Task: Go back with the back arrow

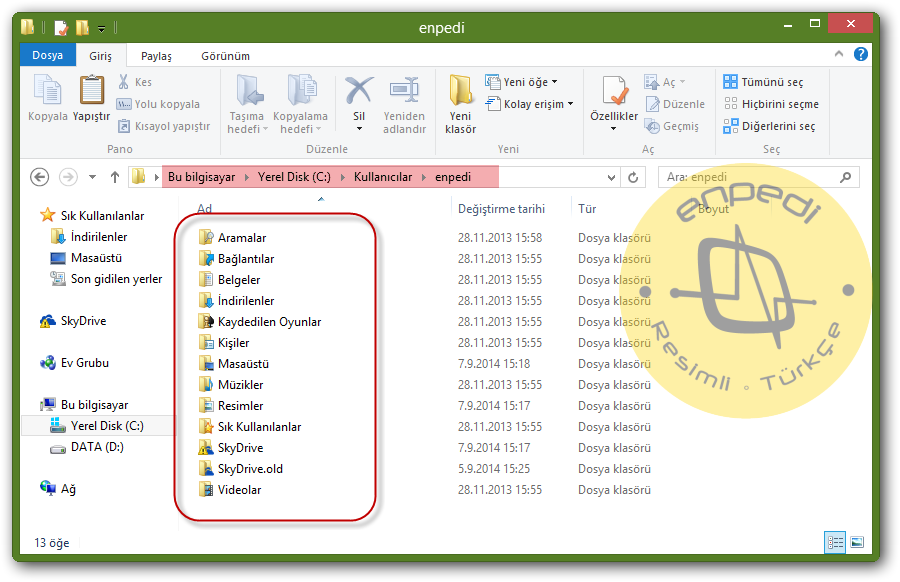Action: (x=40, y=177)
